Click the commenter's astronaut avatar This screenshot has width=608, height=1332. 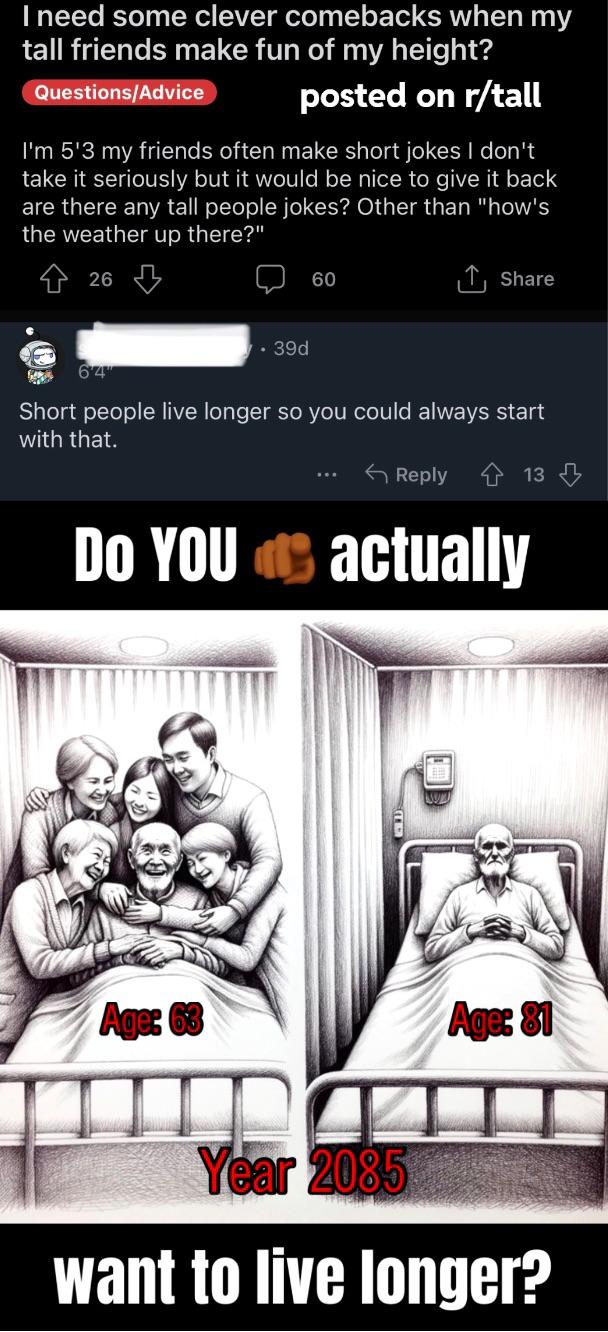pos(41,360)
